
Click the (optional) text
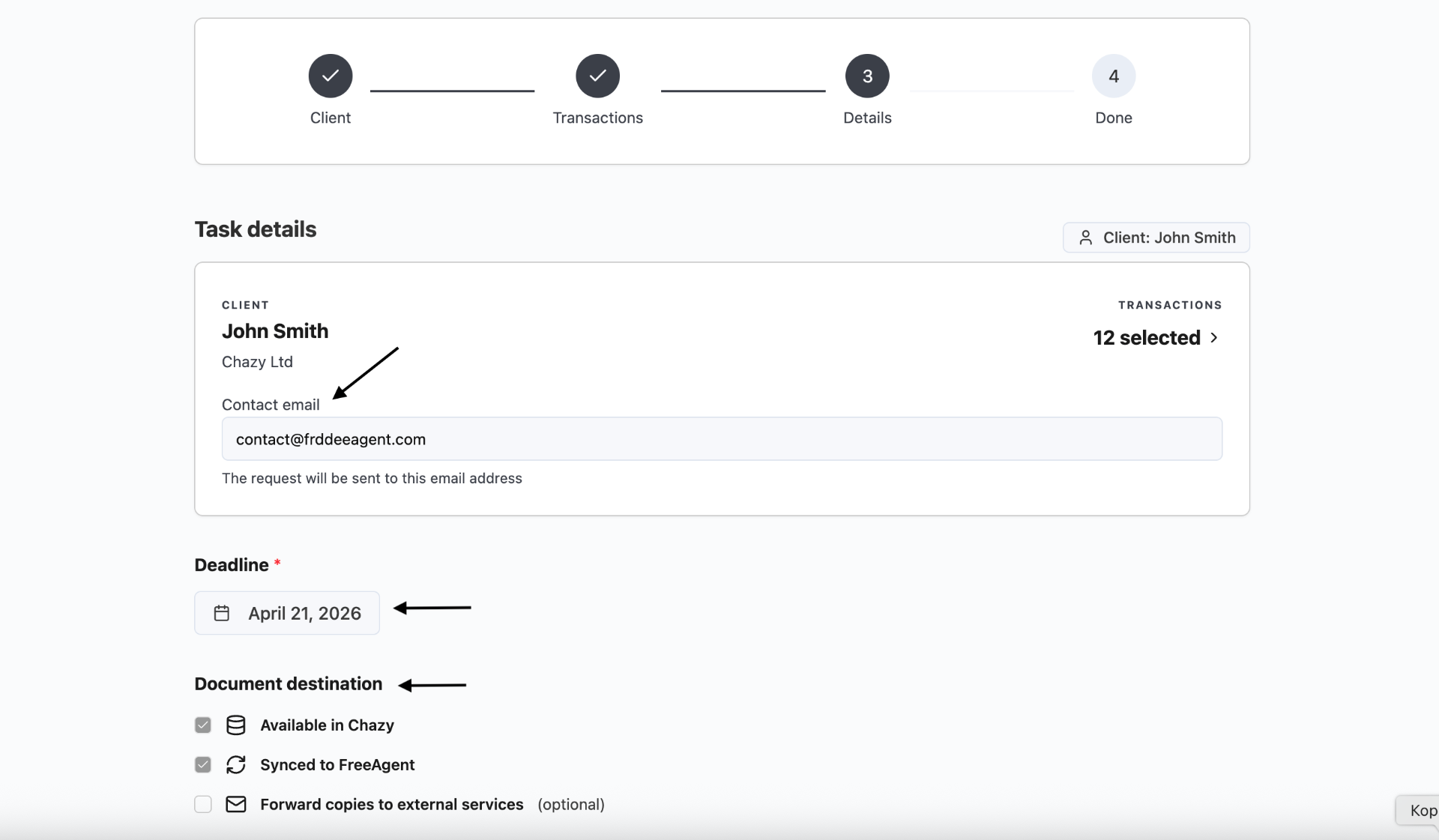point(571,804)
